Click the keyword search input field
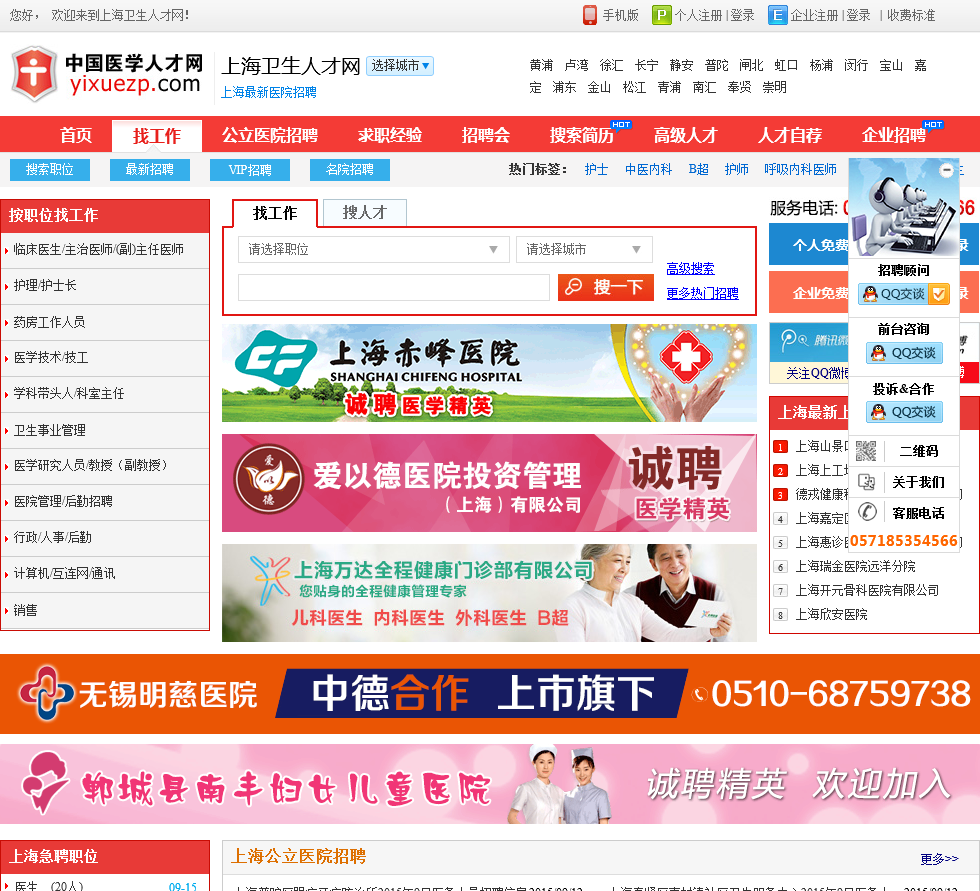 [394, 287]
